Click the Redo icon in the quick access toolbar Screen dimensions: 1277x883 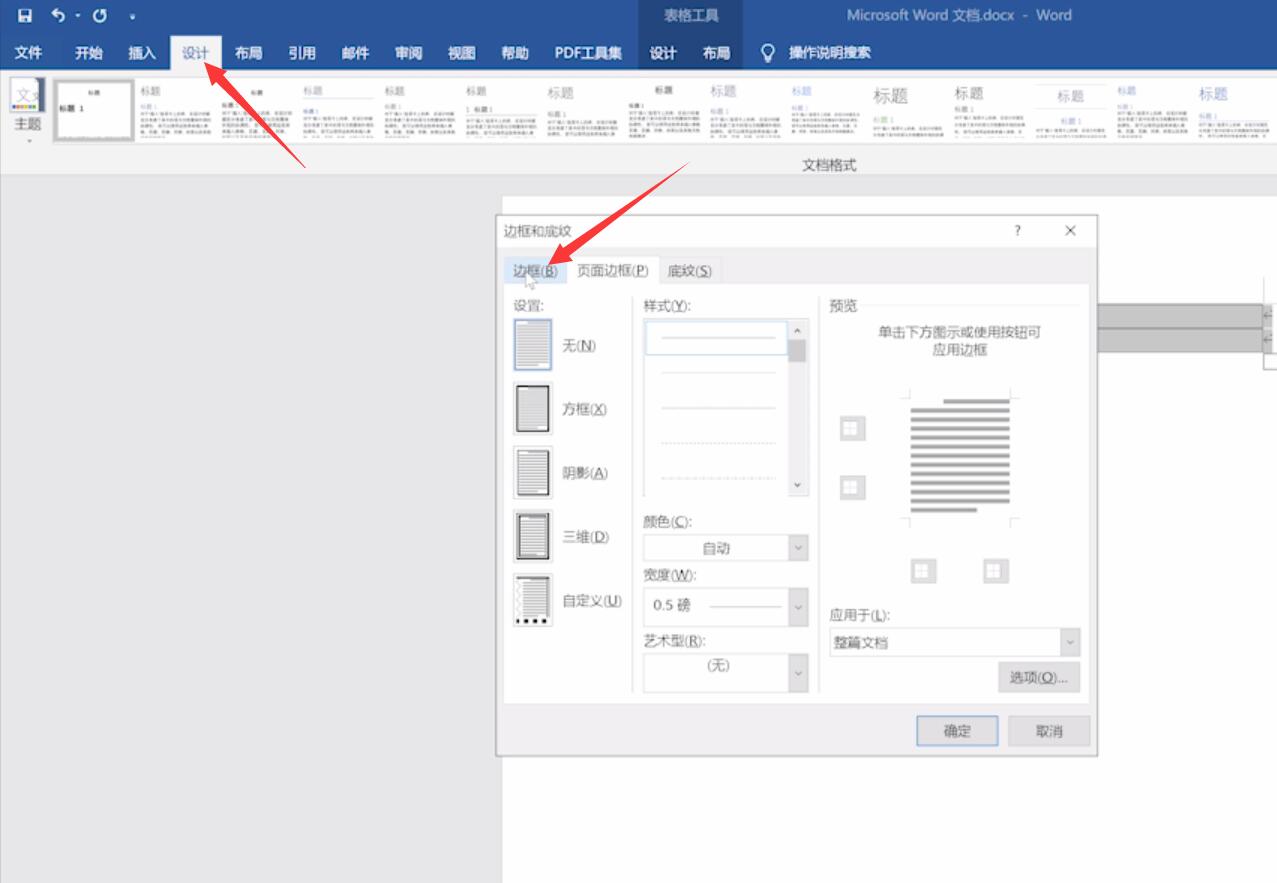coord(99,15)
